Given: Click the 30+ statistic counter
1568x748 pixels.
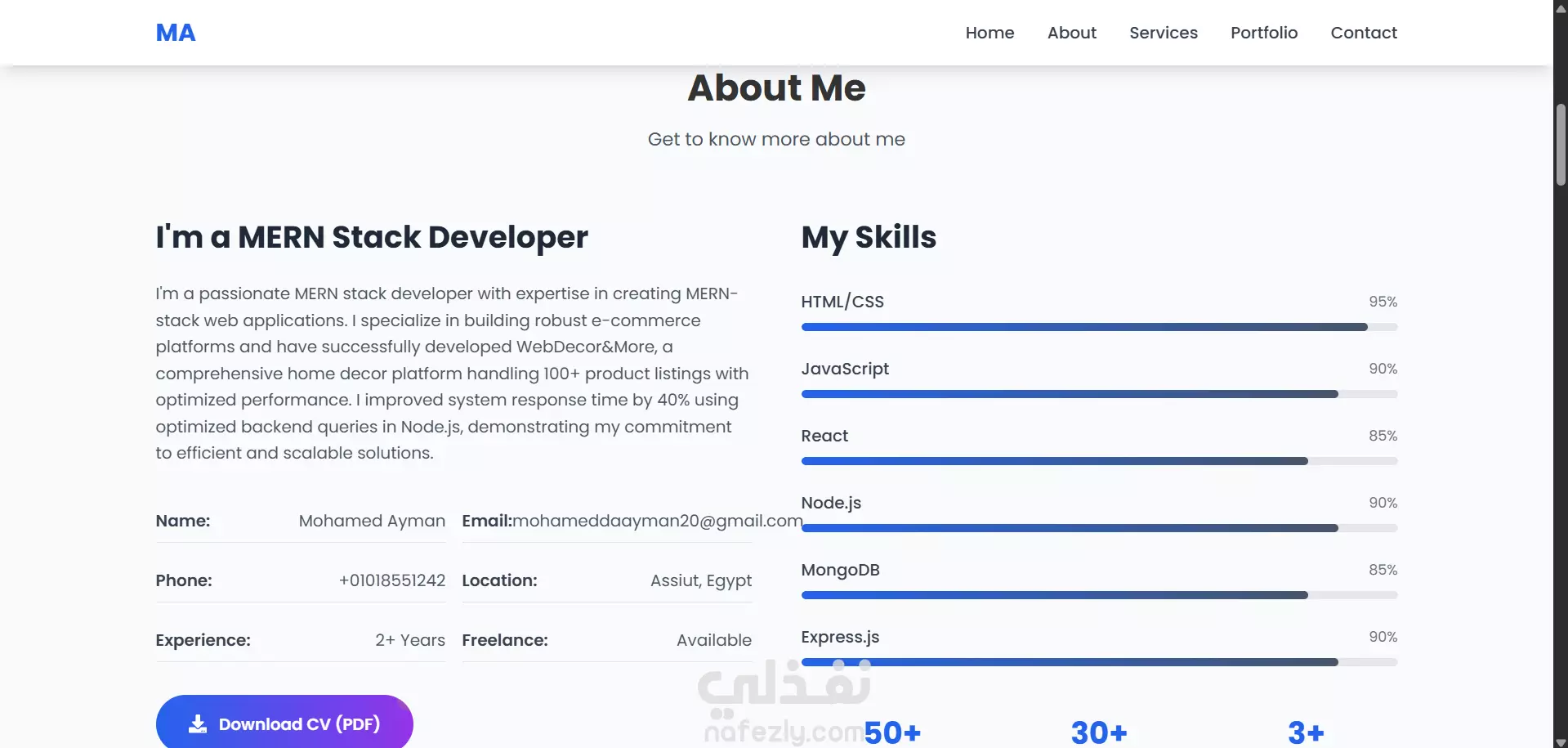Looking at the screenshot, I should 1099,732.
